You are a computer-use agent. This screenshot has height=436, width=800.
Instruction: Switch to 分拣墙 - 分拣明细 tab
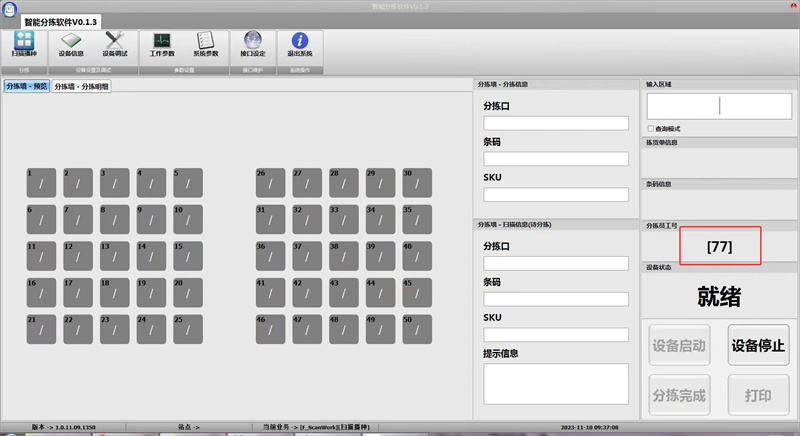(x=82, y=87)
